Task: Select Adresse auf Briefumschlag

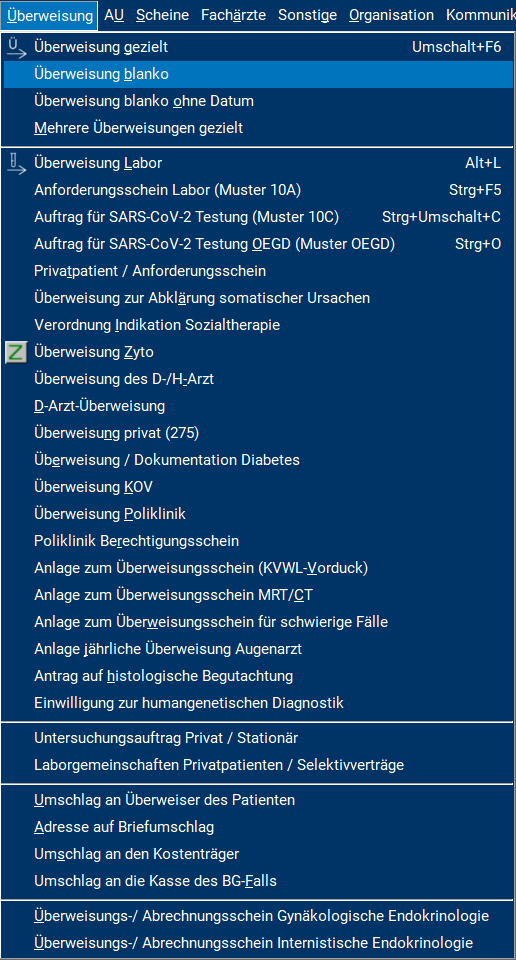Action: [258, 827]
